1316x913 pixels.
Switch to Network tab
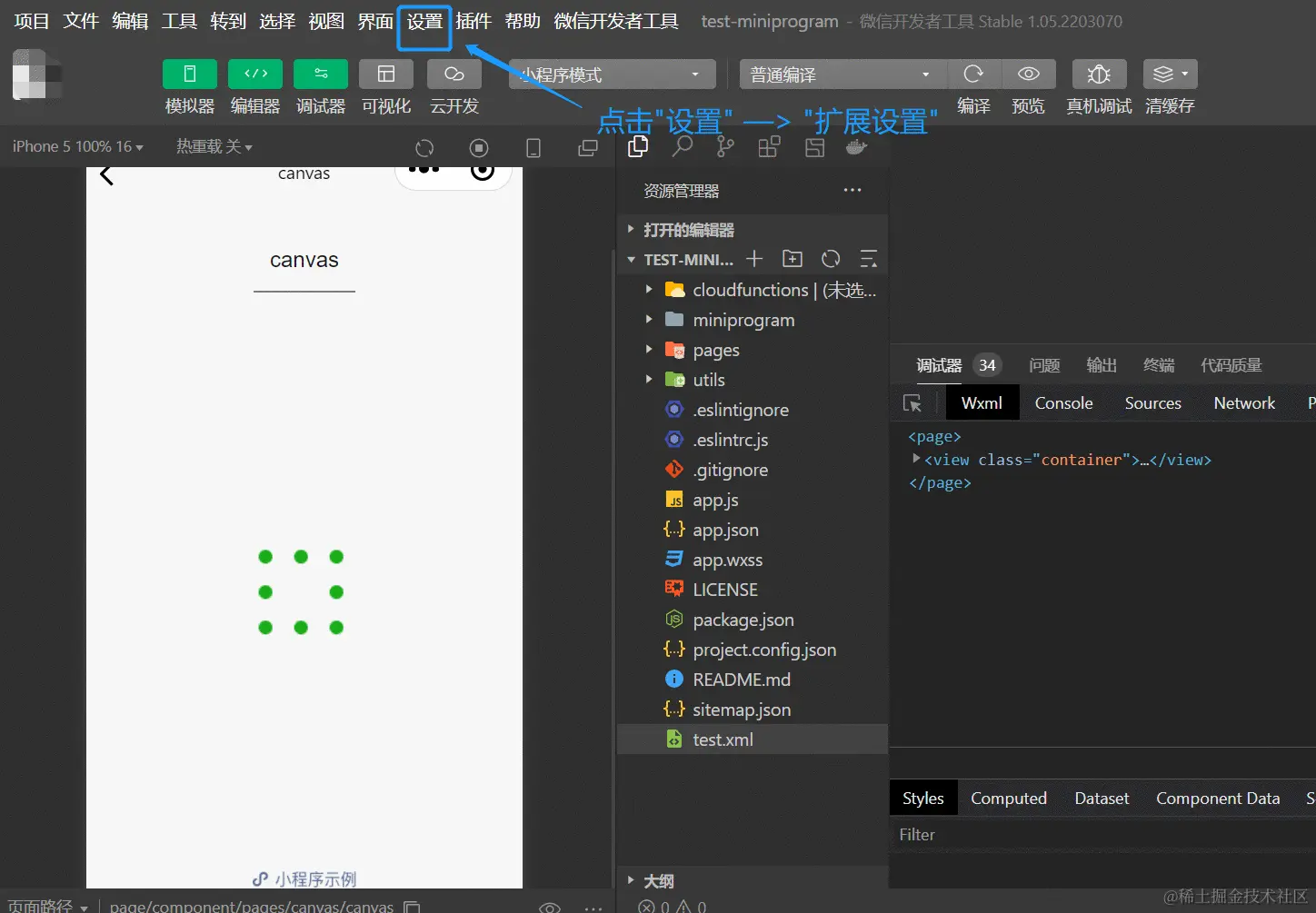[x=1244, y=403]
